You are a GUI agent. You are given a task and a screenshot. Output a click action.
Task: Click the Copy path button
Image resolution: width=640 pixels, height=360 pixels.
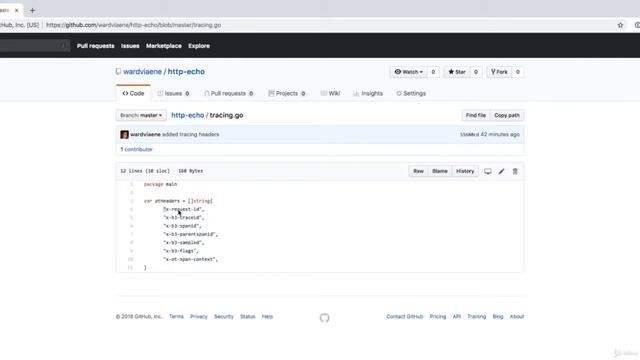pos(507,116)
